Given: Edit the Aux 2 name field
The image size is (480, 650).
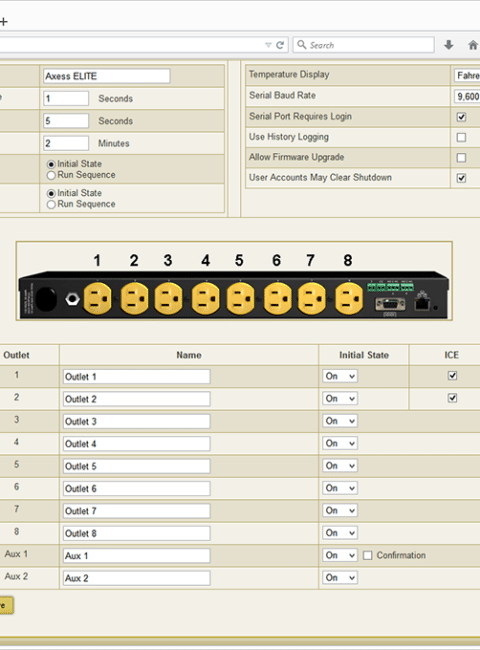Looking at the screenshot, I should (x=136, y=578).
